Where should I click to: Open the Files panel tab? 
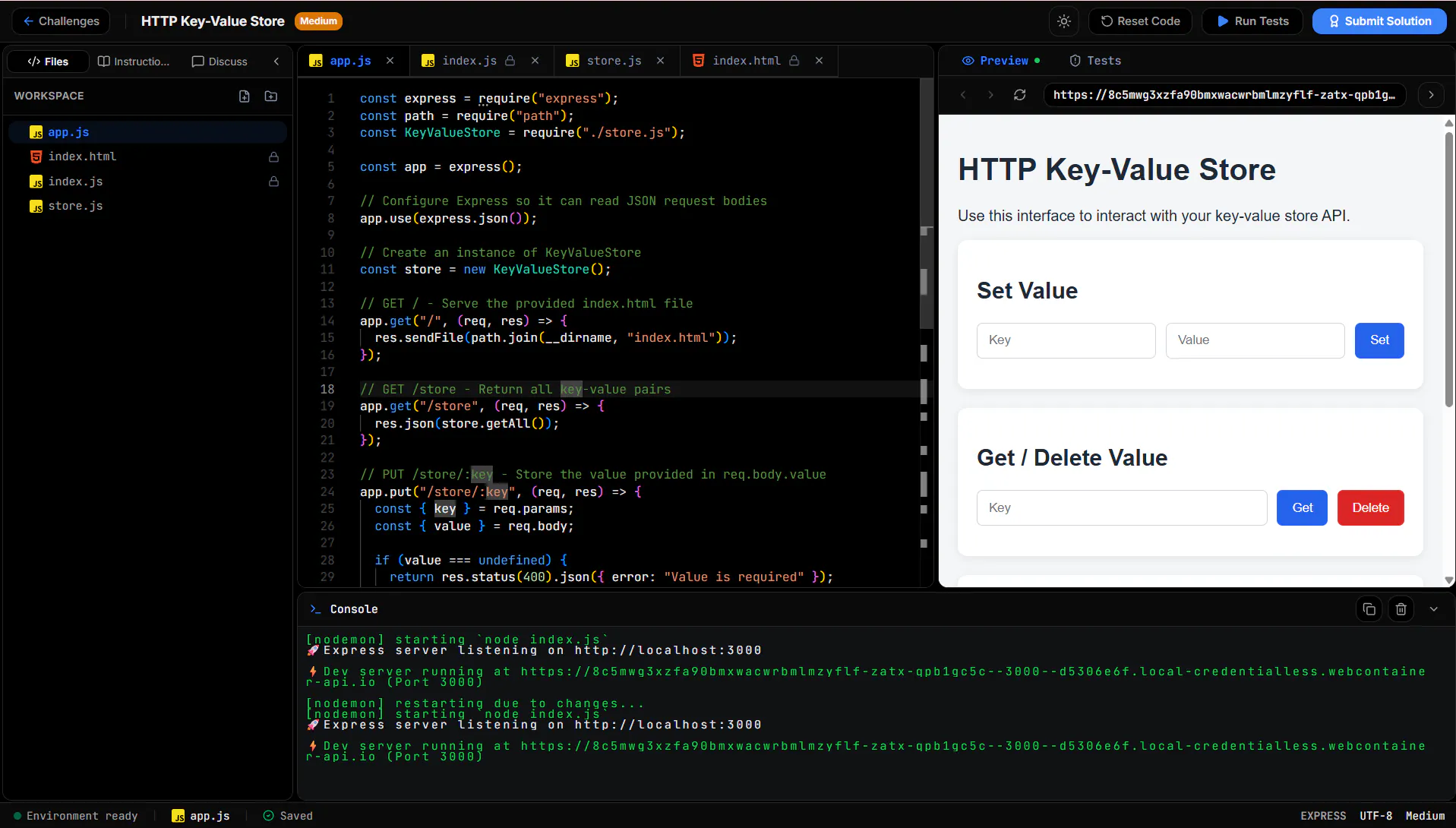tap(48, 62)
